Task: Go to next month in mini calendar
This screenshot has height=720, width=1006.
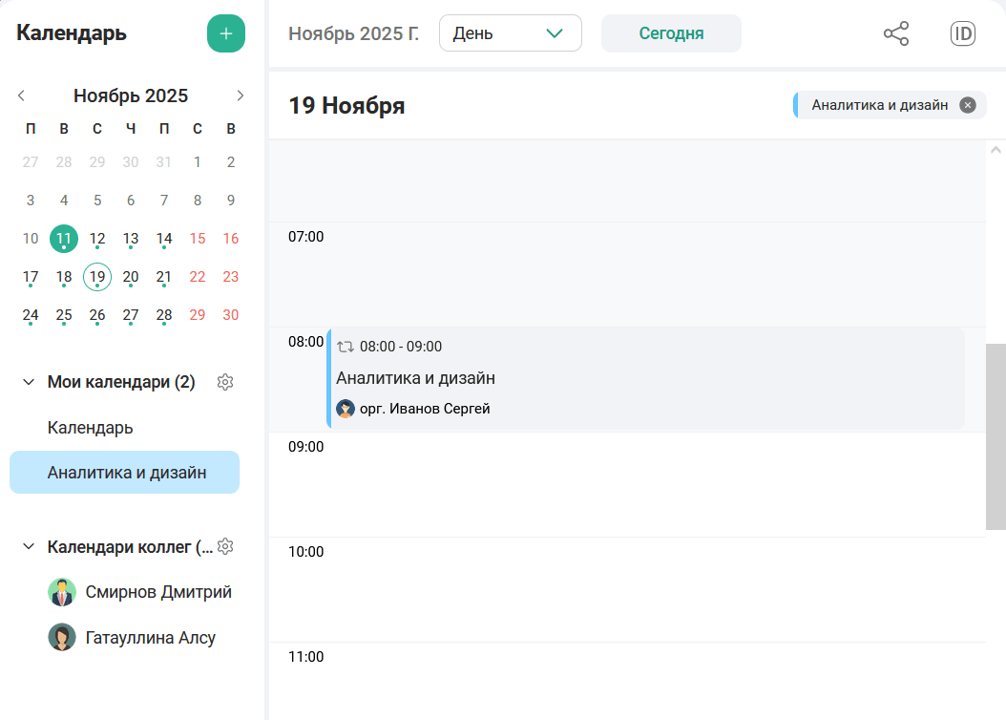Action: point(240,96)
